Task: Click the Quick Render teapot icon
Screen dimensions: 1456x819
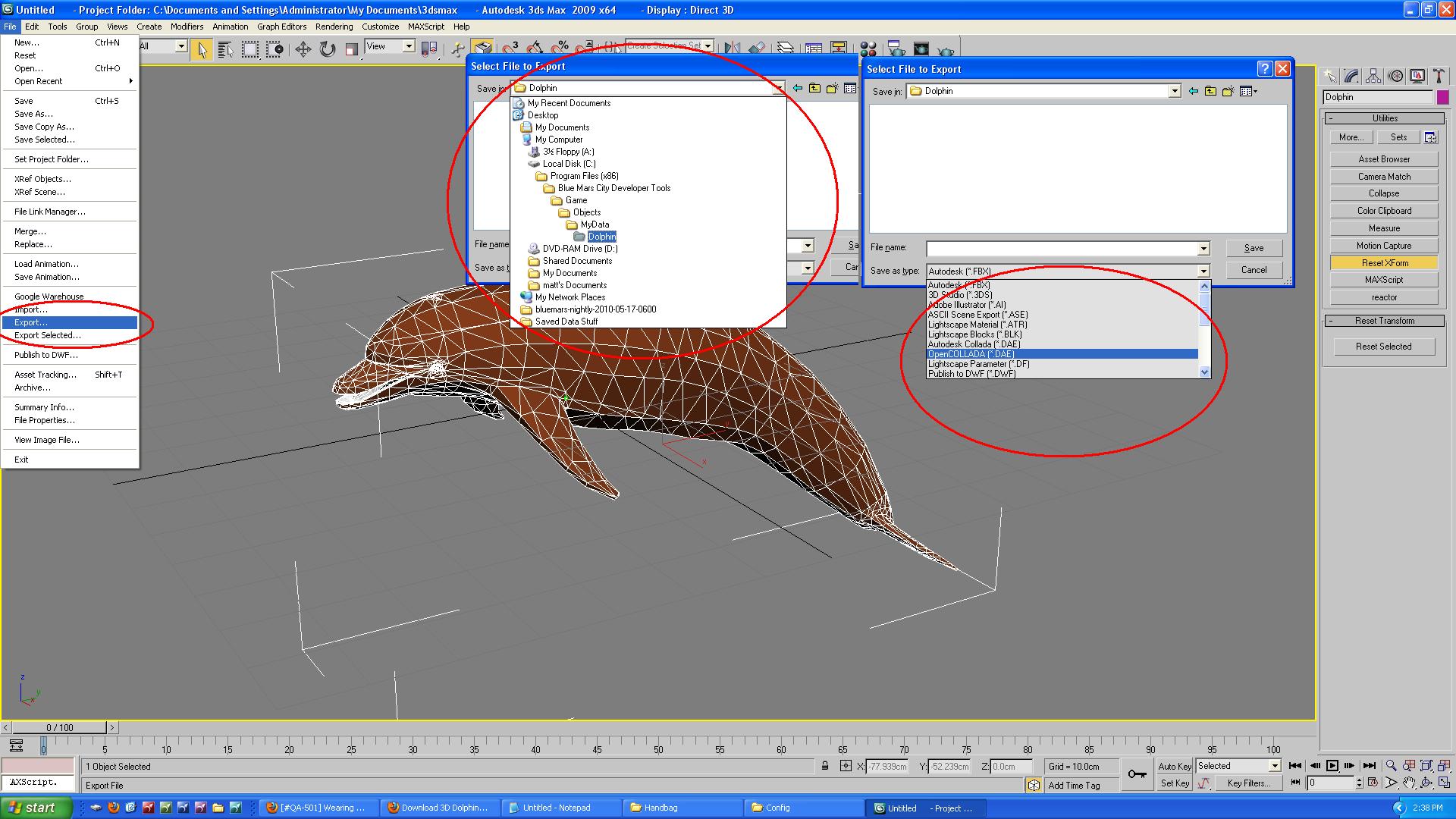Action: [946, 51]
